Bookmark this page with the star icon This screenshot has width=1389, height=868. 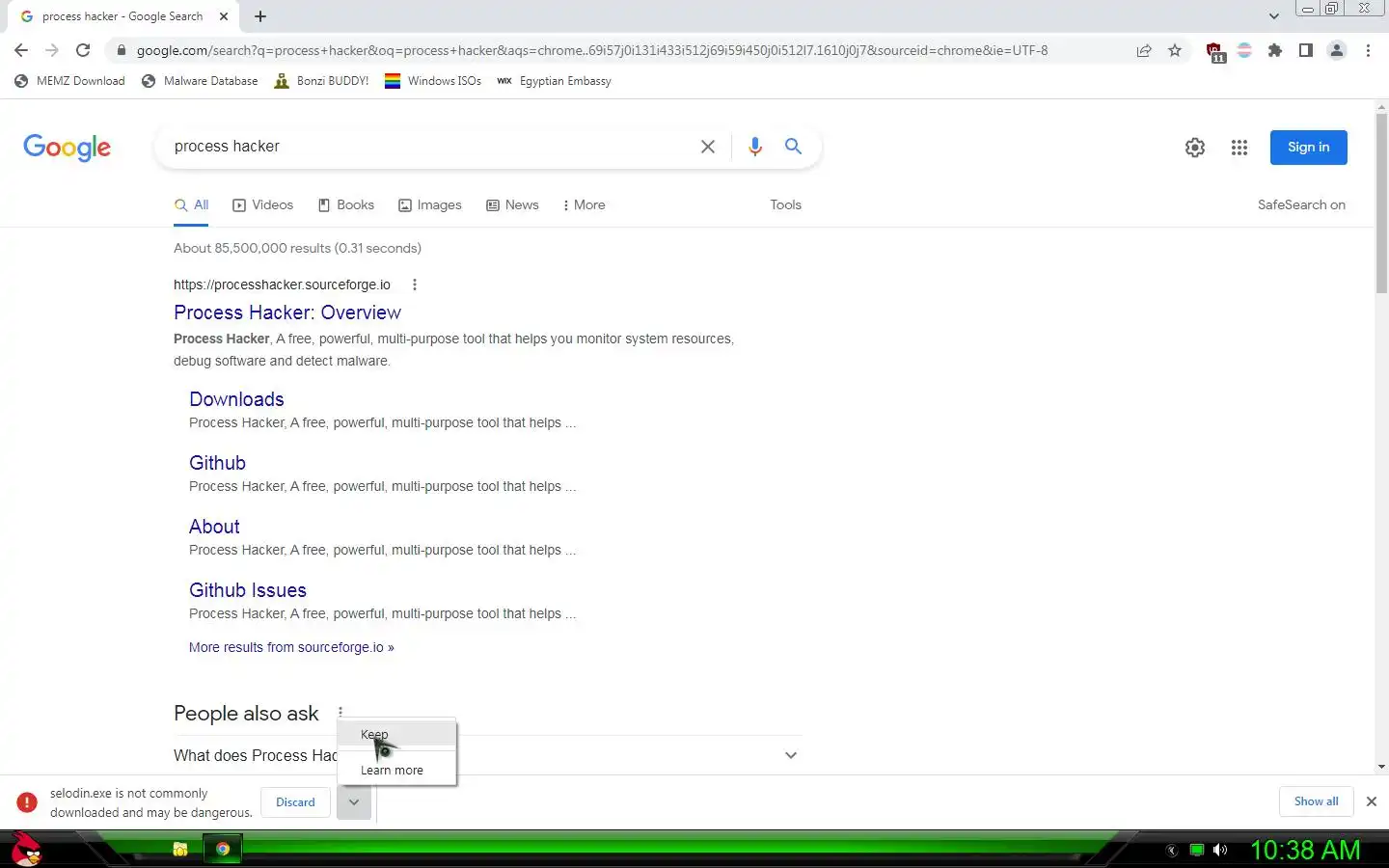click(x=1175, y=50)
